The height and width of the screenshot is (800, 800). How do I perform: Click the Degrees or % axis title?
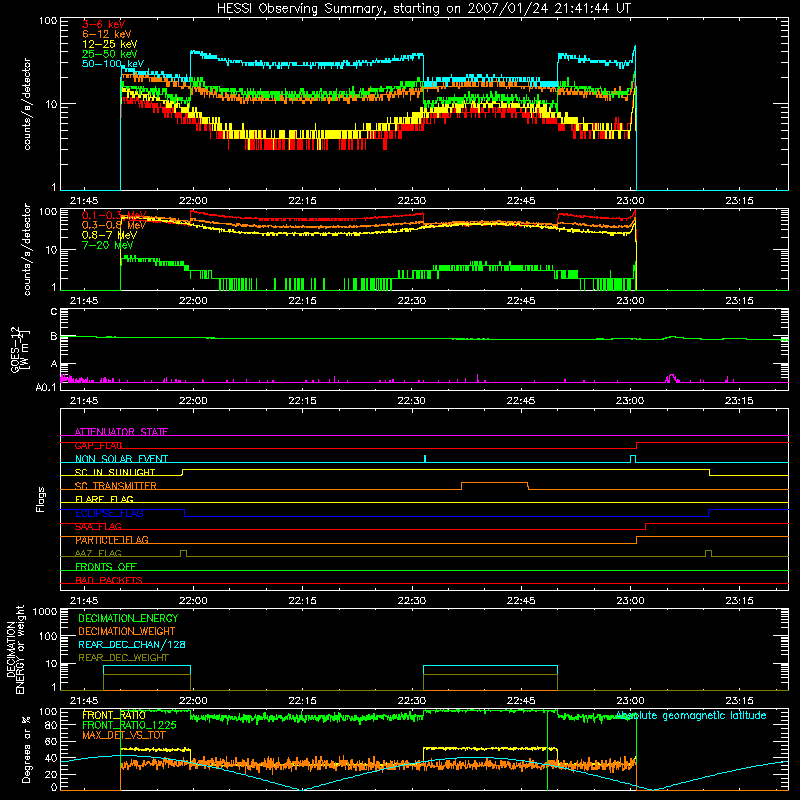tap(26, 749)
